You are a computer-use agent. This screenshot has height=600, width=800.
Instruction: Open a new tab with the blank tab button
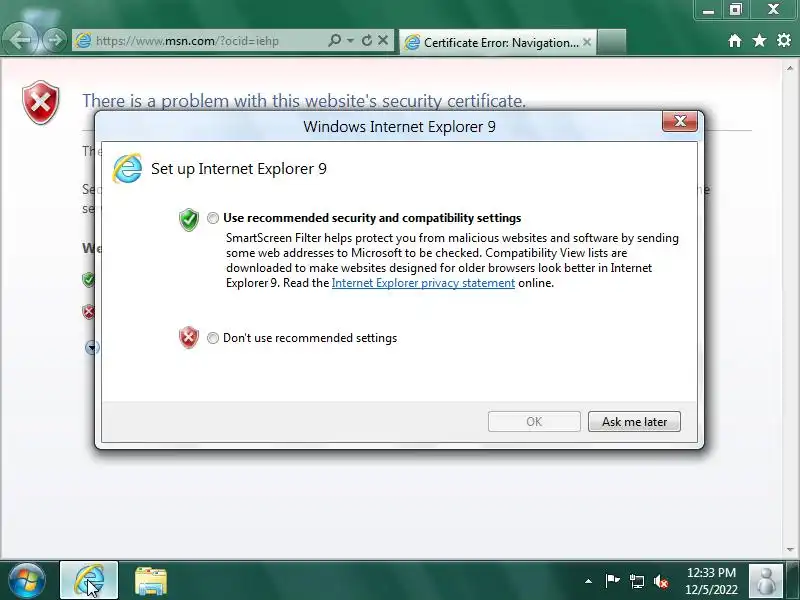pos(611,42)
